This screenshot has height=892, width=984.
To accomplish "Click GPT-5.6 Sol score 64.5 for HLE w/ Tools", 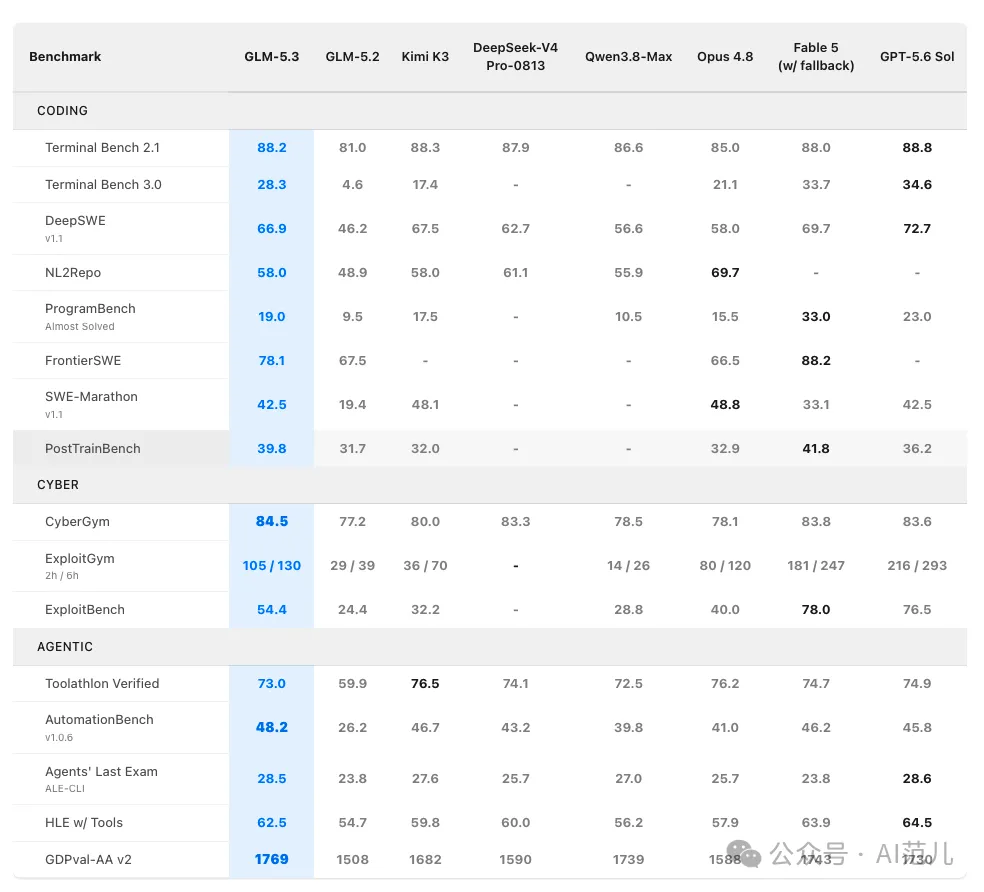I will click(x=917, y=822).
